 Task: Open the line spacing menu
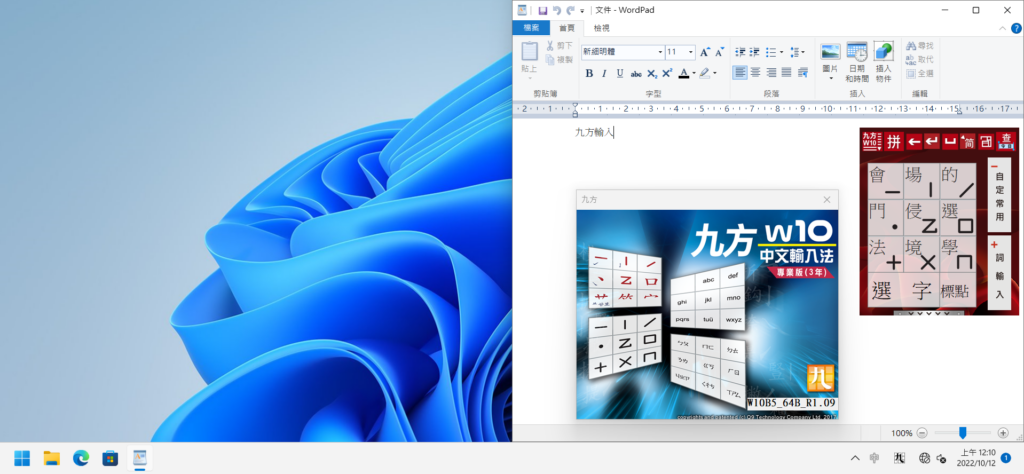[x=797, y=52]
